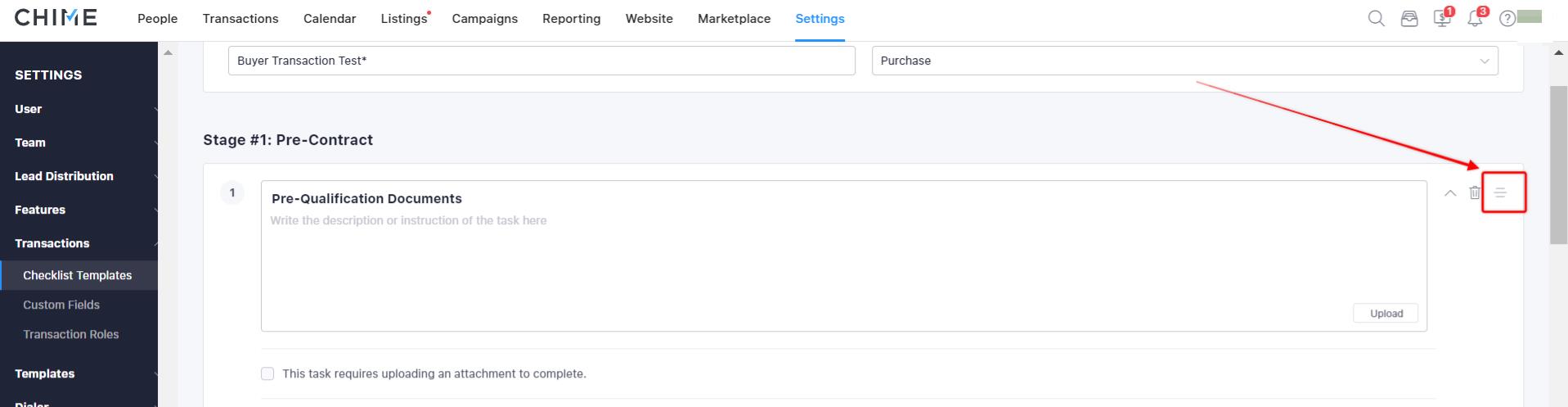The width and height of the screenshot is (1568, 407).
Task: Click the SETTINGS sidebar heading
Action: (x=48, y=75)
